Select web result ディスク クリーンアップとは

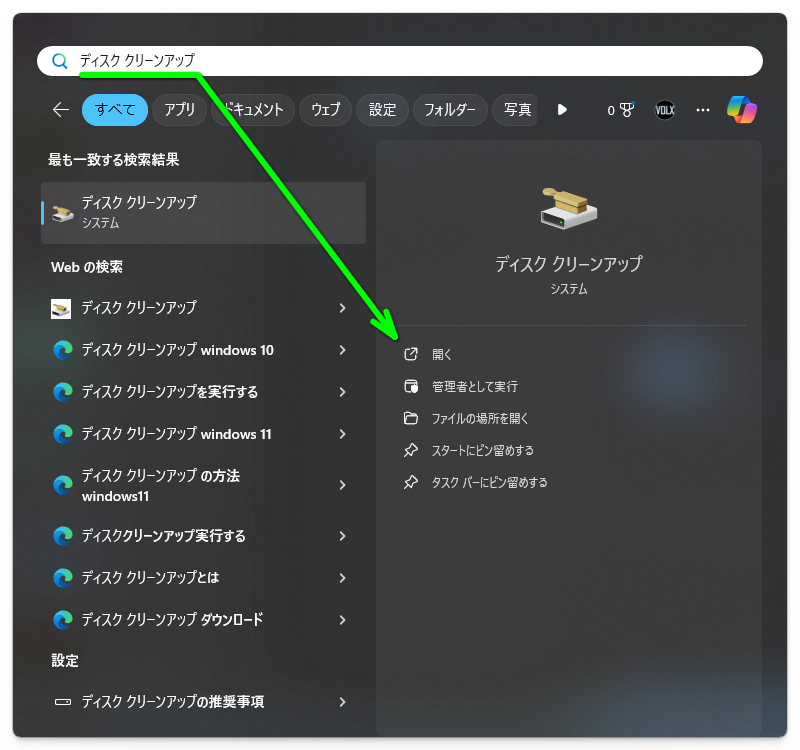150,578
